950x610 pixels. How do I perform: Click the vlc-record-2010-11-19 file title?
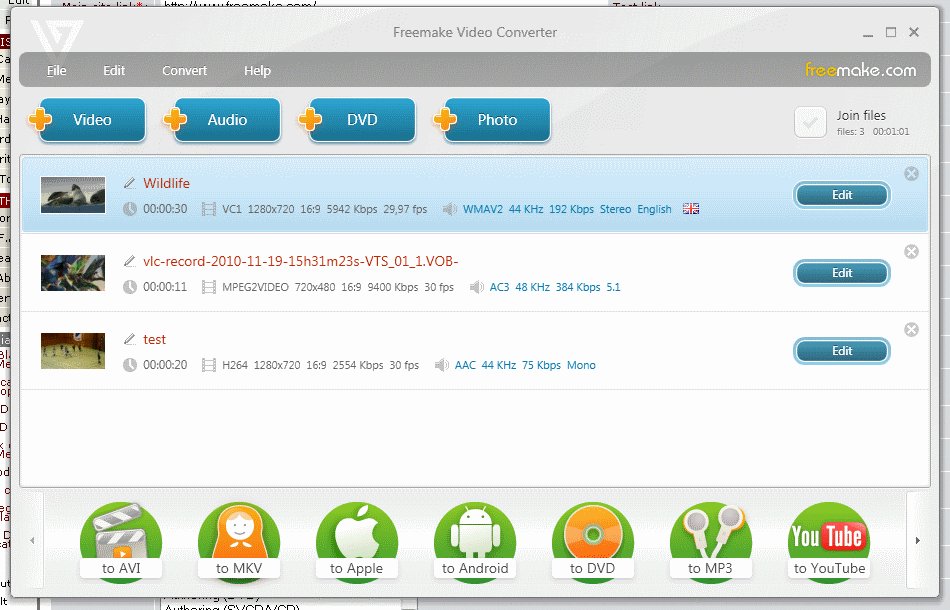[x=301, y=261]
